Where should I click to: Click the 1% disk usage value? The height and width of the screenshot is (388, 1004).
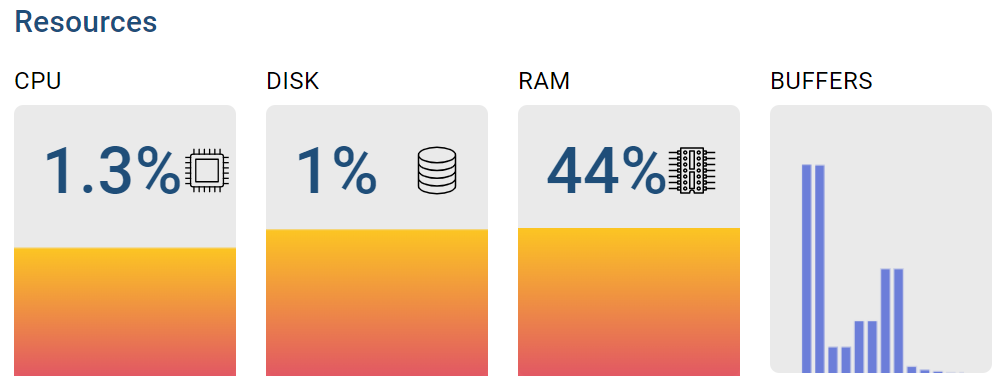click(336, 170)
